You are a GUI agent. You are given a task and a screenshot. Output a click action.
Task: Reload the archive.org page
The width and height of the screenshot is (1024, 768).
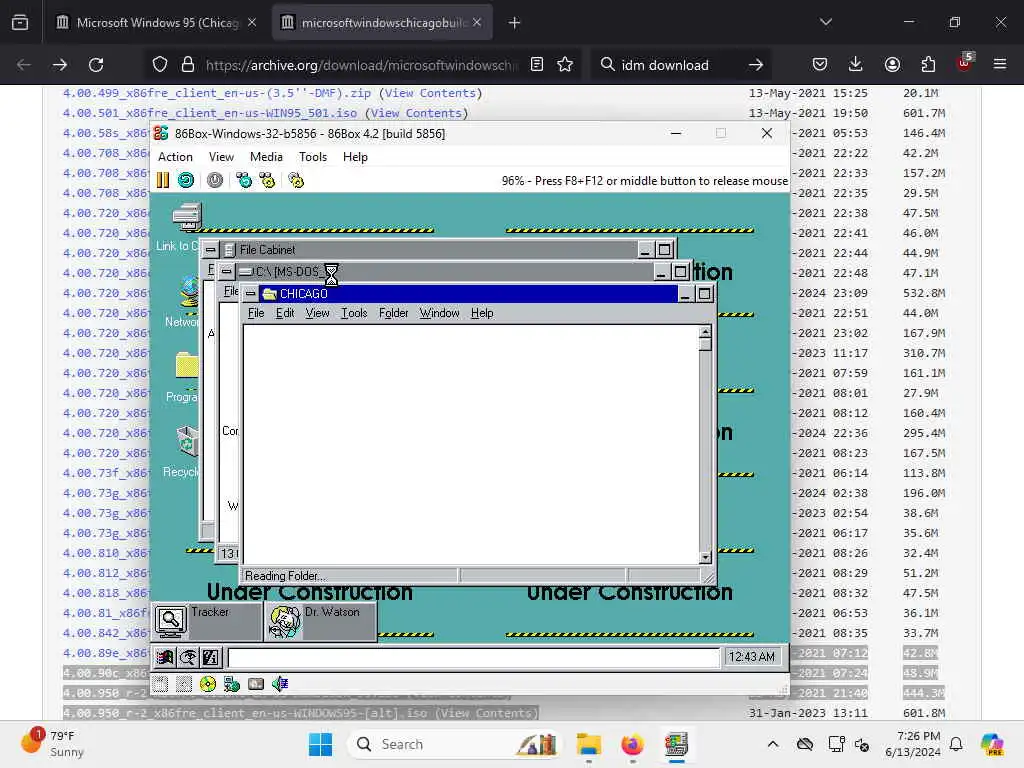96,65
